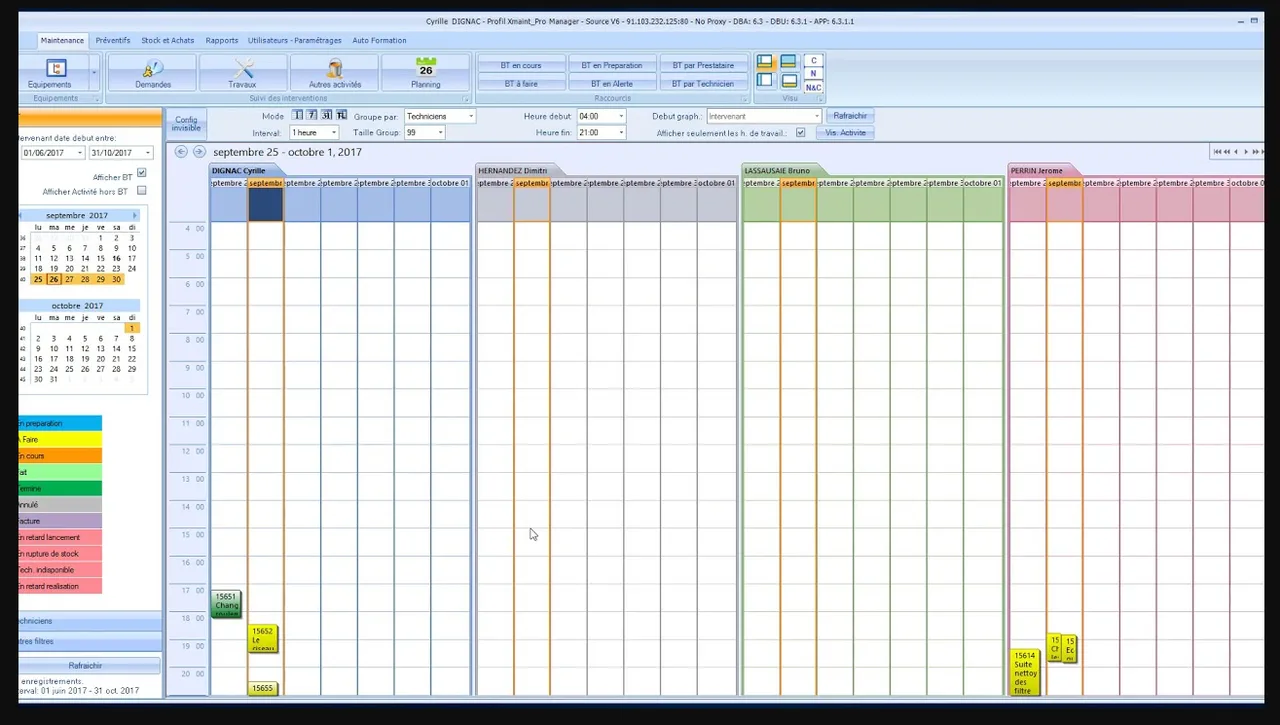1280x725 pixels.
Task: Open work order 15614 Suite nettoy appointment
Action: point(1024,672)
